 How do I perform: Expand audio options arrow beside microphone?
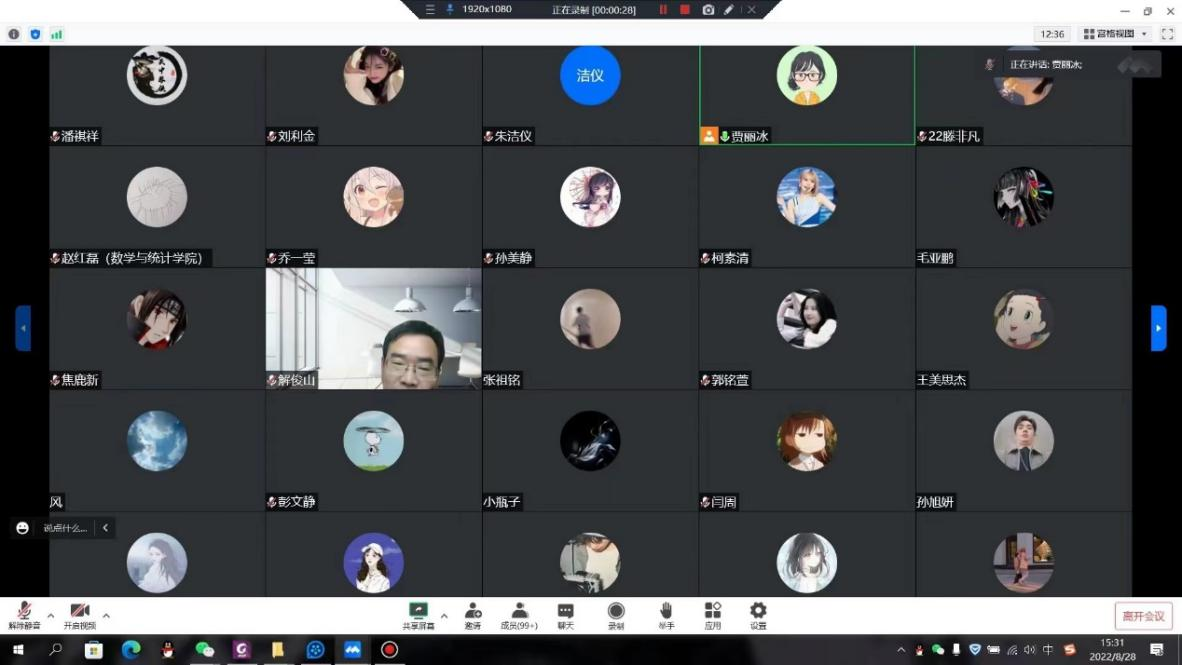click(x=51, y=615)
